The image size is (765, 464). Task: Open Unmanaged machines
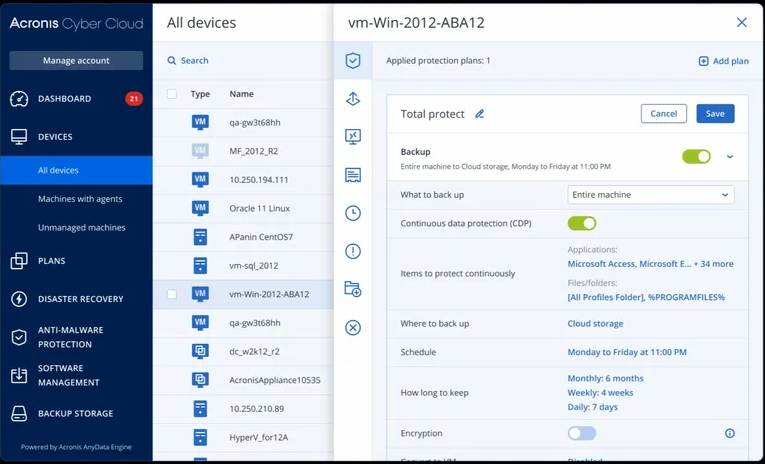pos(81,227)
